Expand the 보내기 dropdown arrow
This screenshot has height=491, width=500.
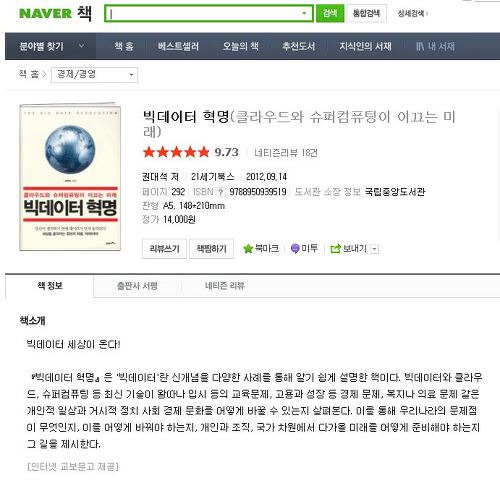(x=375, y=249)
